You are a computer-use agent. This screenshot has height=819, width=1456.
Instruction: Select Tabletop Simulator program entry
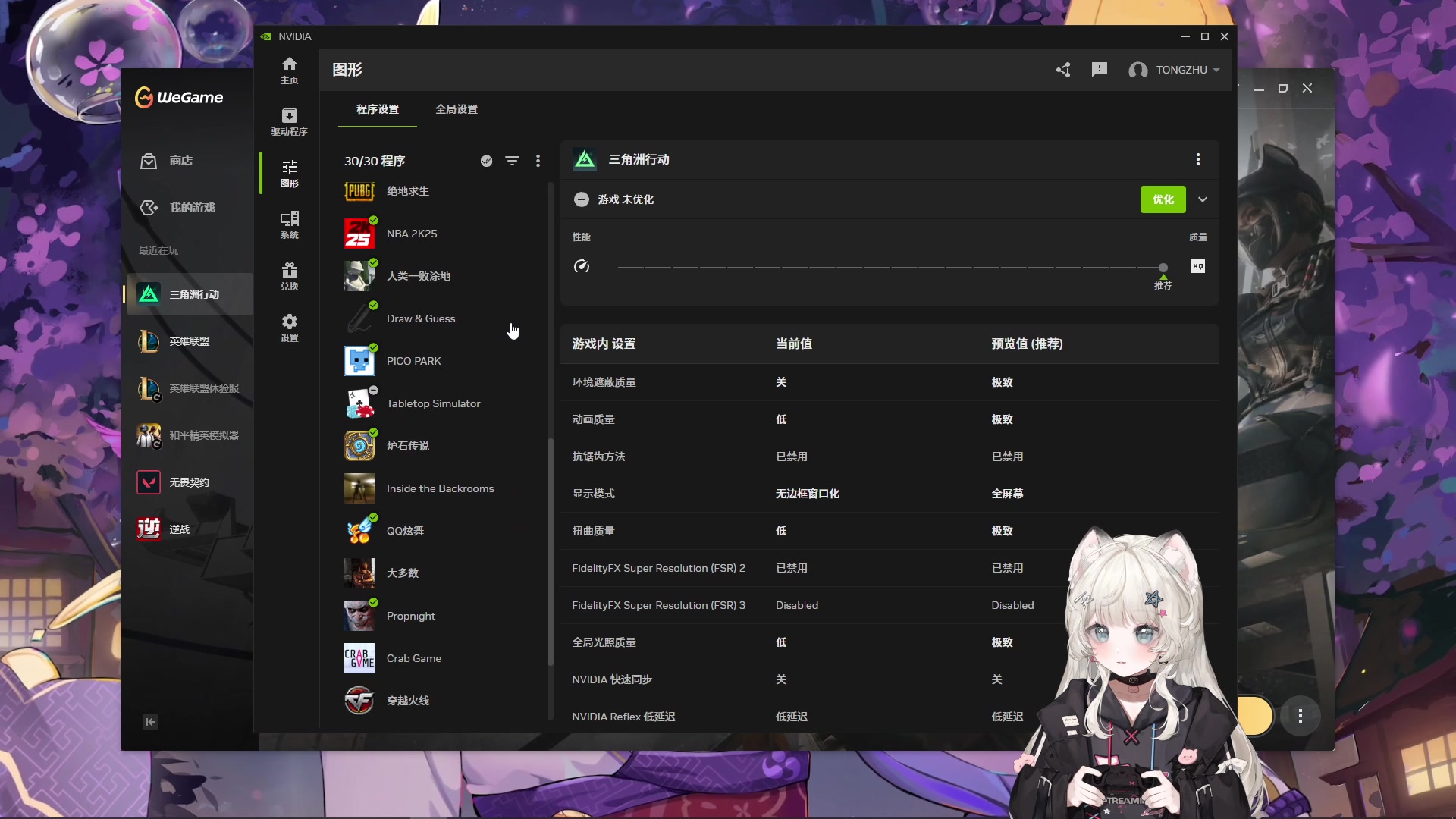(x=442, y=403)
